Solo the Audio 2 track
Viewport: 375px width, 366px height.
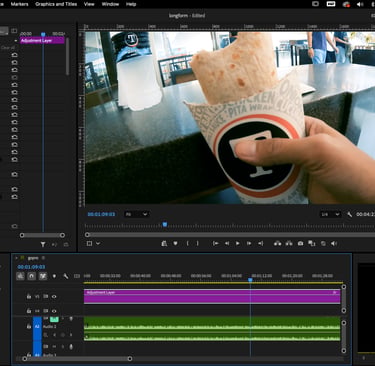[63, 319]
